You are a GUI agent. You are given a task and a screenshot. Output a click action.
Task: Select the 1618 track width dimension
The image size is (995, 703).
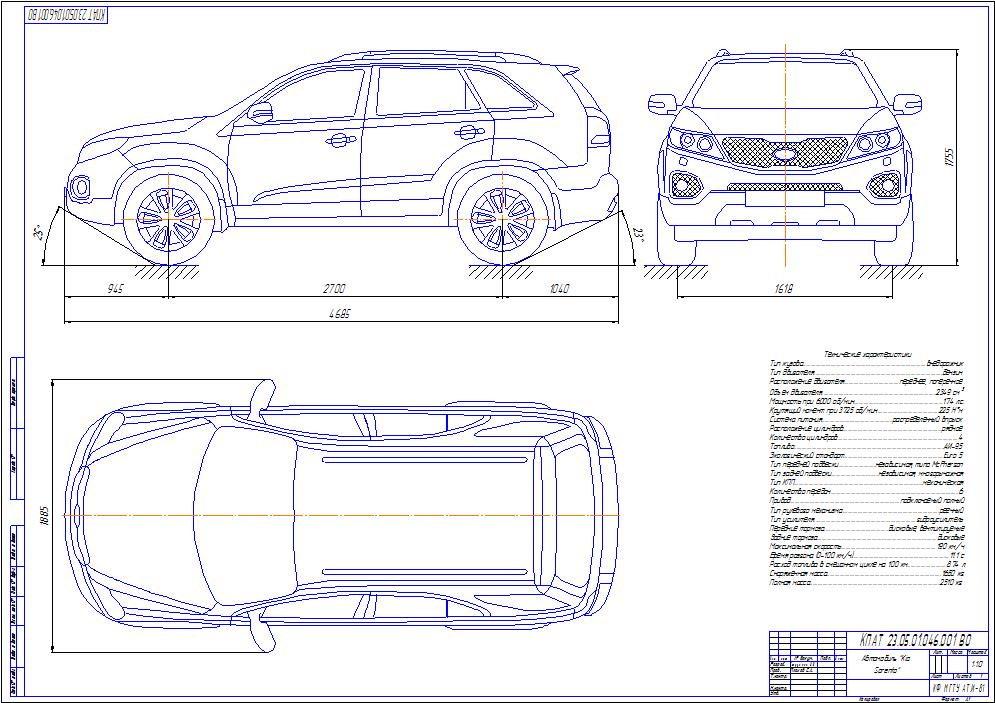click(x=784, y=289)
